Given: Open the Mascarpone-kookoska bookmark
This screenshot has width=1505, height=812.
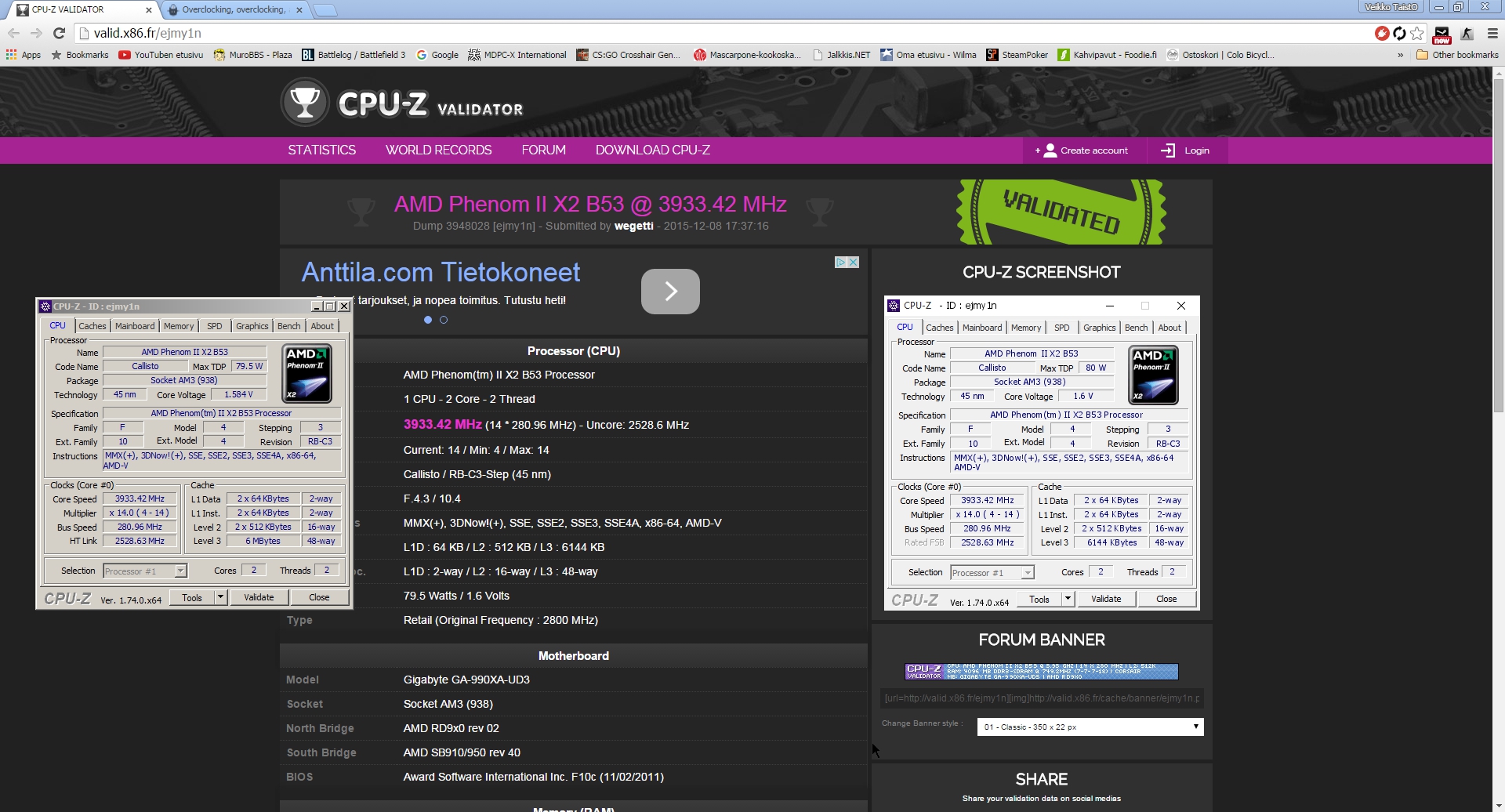Looking at the screenshot, I should point(747,55).
